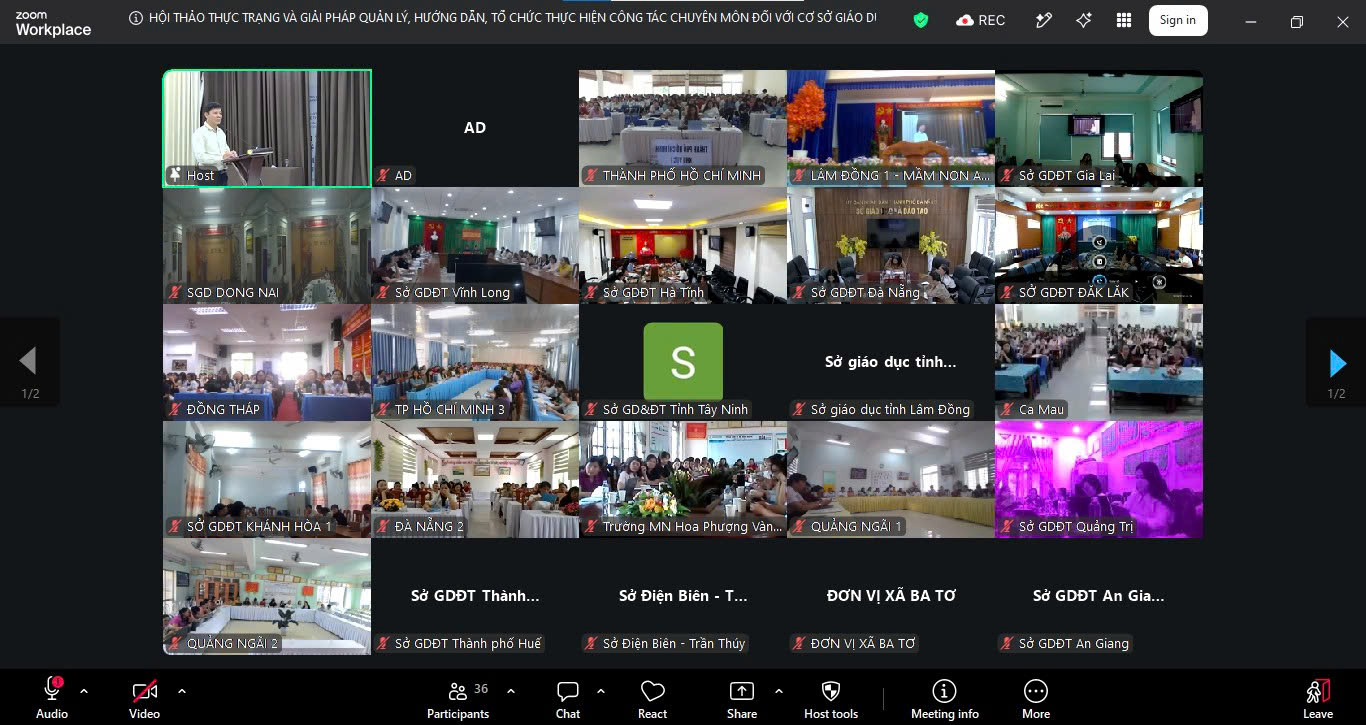
Task: Expand the arrow next to Audio
Action: pyautogui.click(x=84, y=691)
